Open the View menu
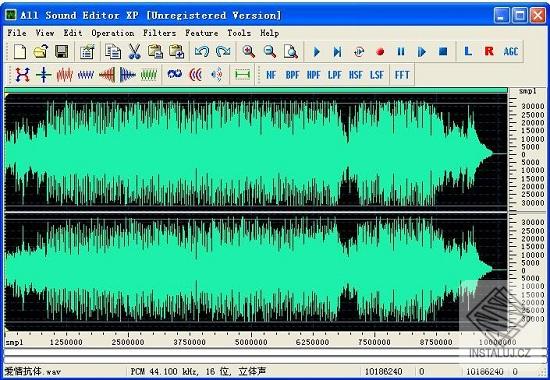This screenshot has width=550, height=380. (45, 33)
